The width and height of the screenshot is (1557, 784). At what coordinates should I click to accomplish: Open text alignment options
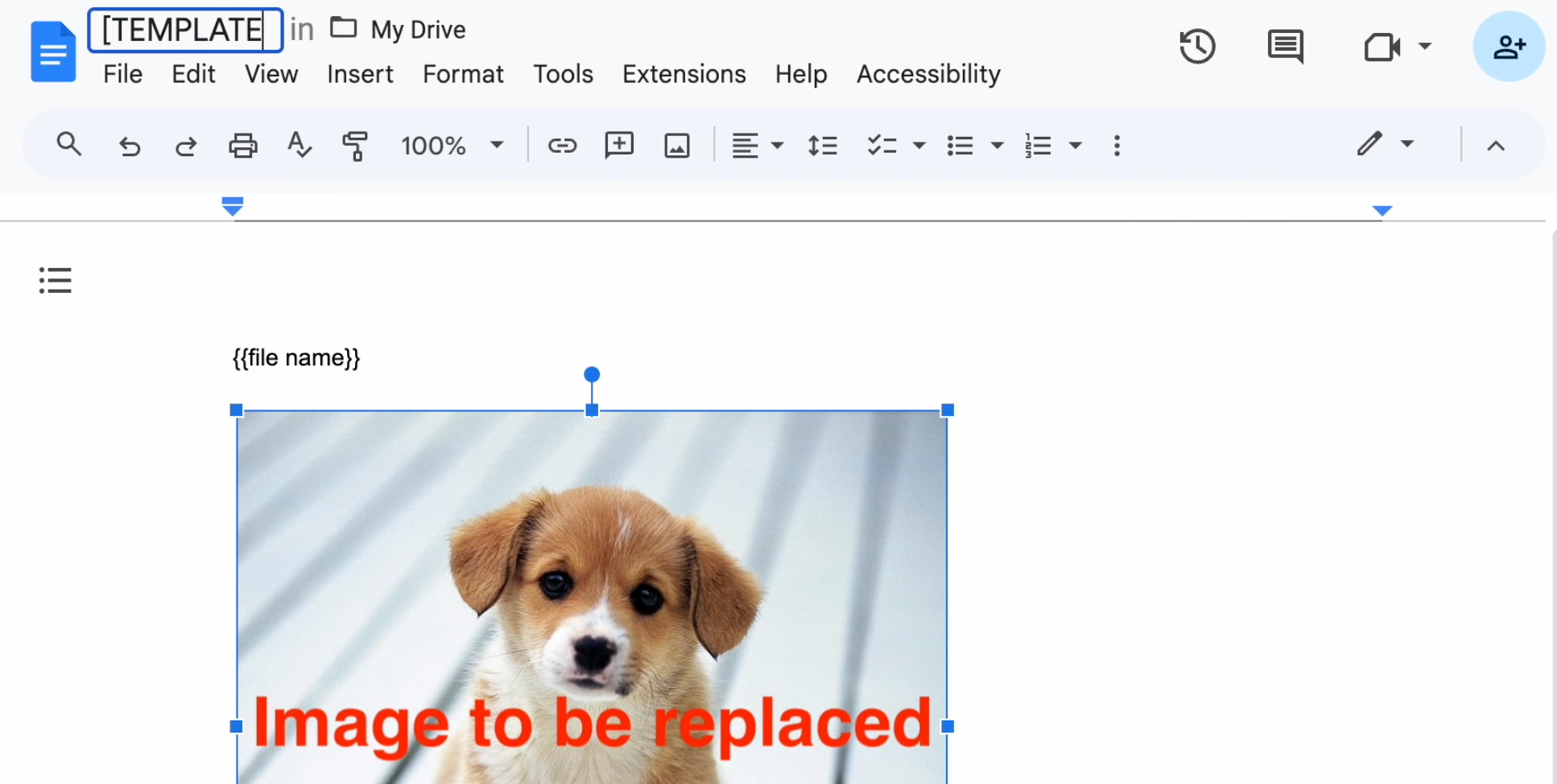[745, 146]
